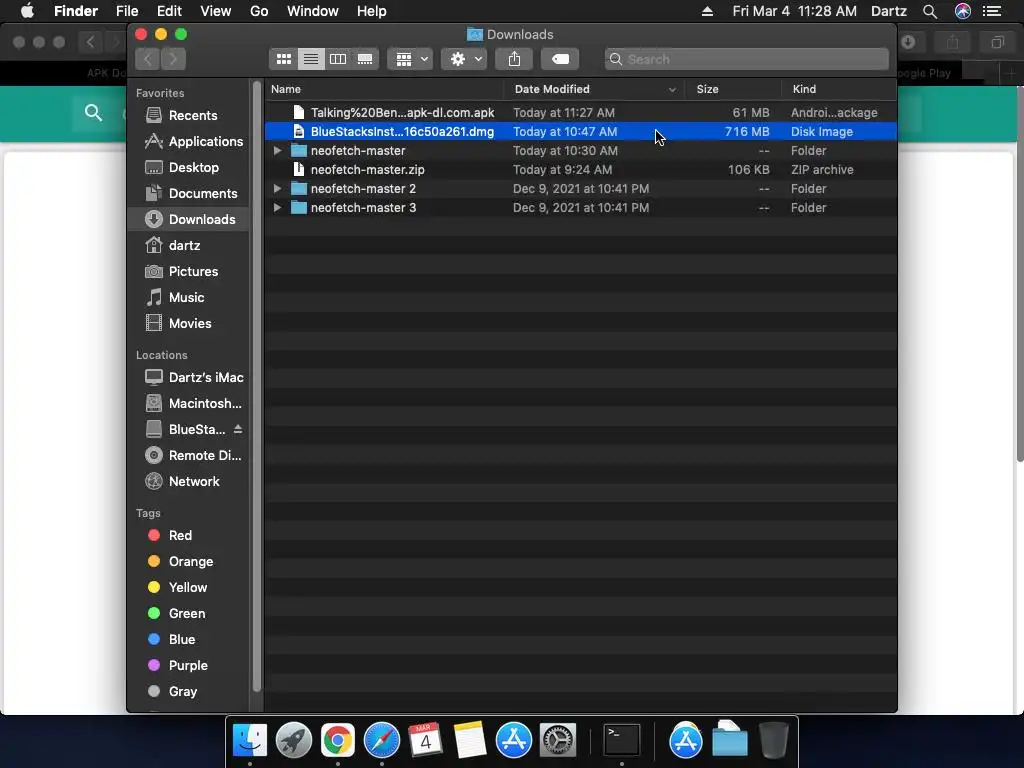Sort by the Kind column
The width and height of the screenshot is (1024, 768).
click(x=839, y=89)
